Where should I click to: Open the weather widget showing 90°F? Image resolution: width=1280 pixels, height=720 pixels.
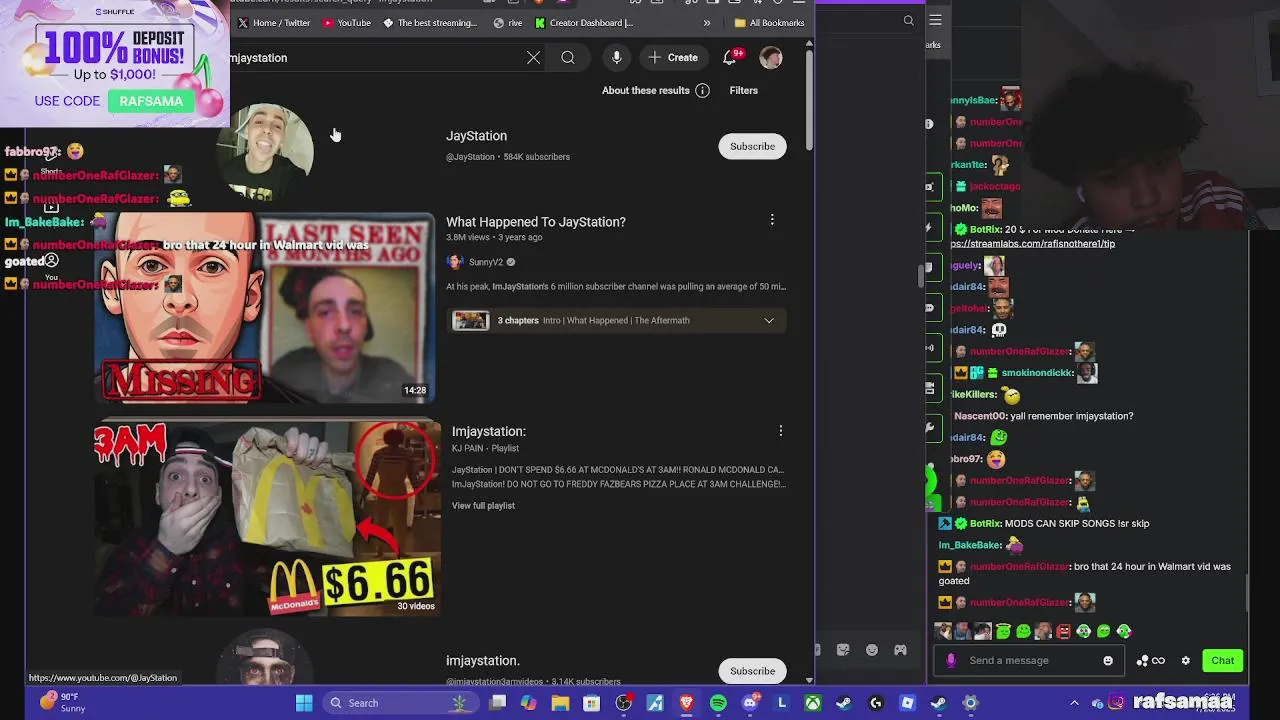(x=63, y=703)
